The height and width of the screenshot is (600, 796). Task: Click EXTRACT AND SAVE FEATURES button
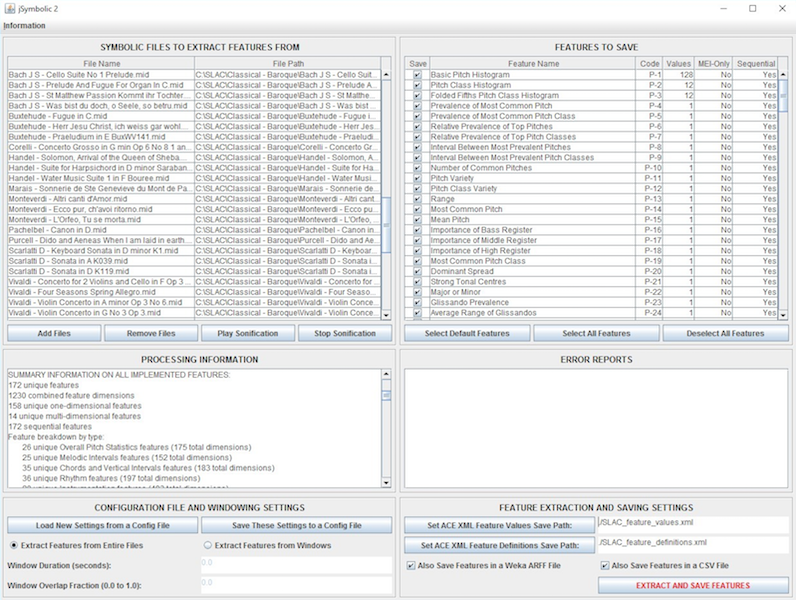pyautogui.click(x=693, y=585)
